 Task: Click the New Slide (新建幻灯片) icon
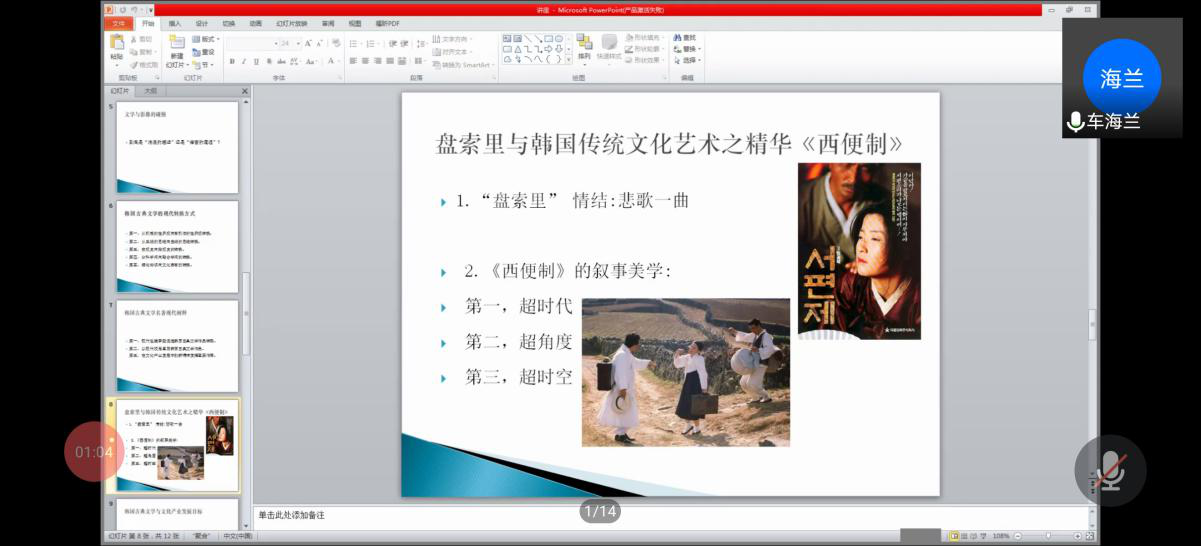tap(177, 43)
